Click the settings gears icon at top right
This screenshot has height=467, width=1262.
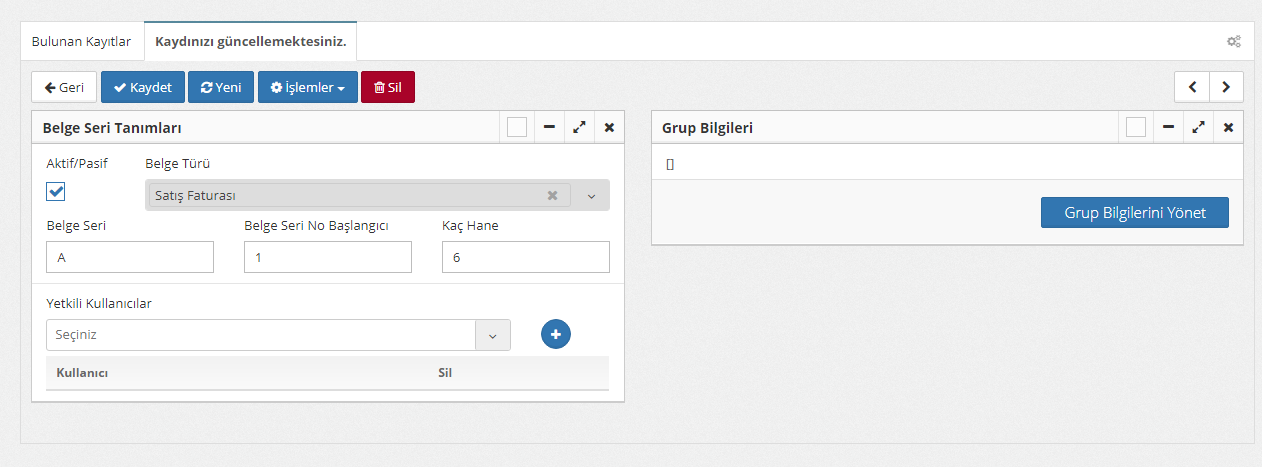click(x=1234, y=42)
